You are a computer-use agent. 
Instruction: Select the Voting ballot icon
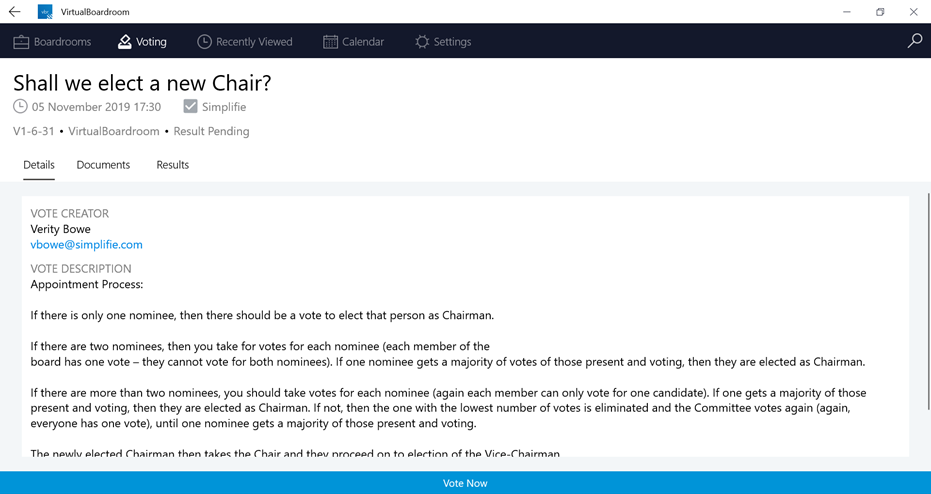click(125, 42)
